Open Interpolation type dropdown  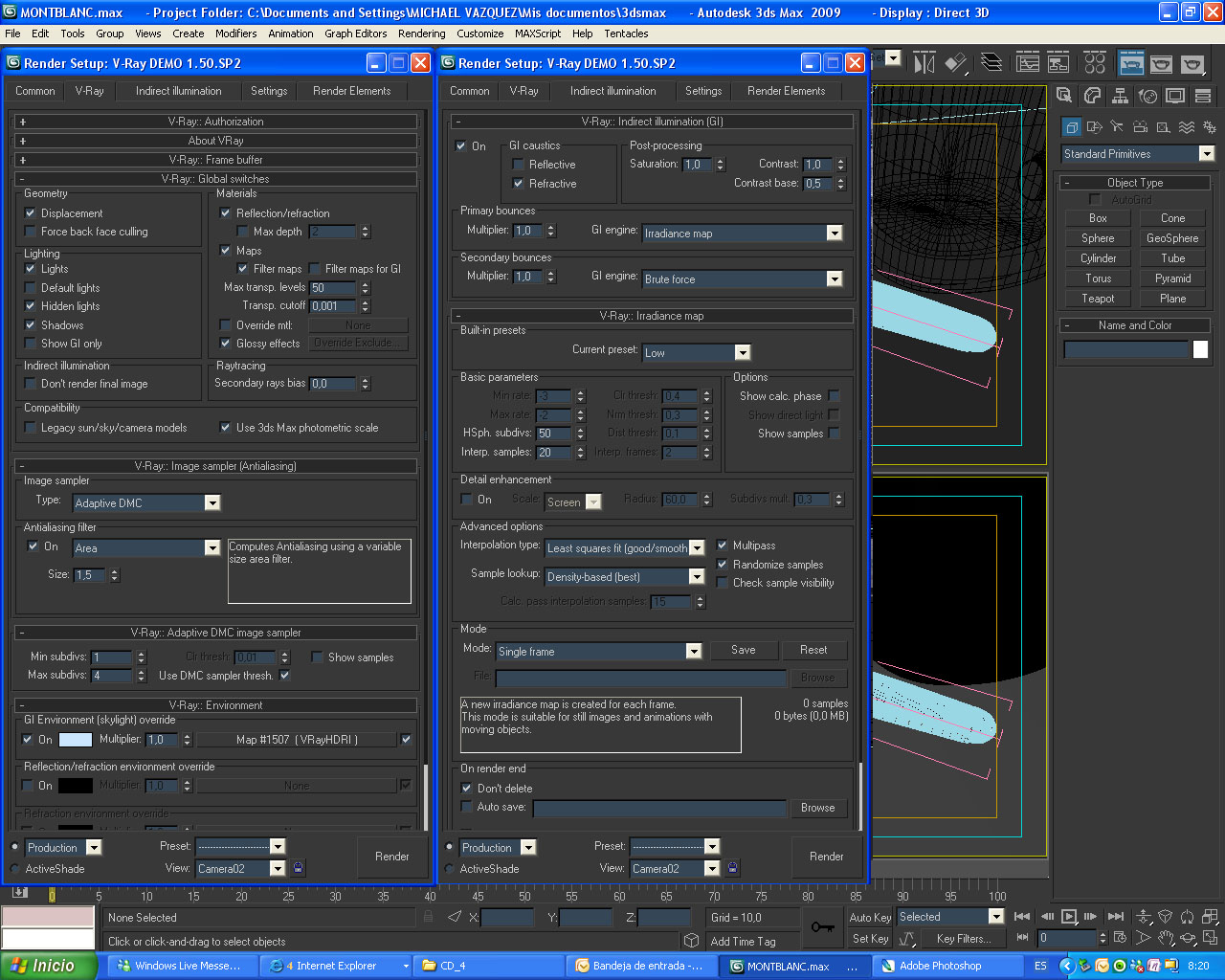point(625,548)
